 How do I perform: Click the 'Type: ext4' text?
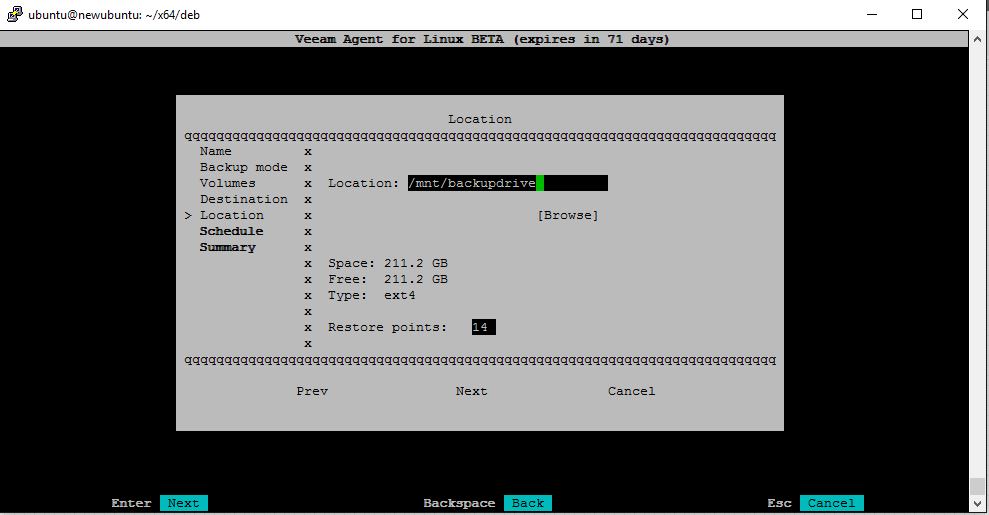372,296
